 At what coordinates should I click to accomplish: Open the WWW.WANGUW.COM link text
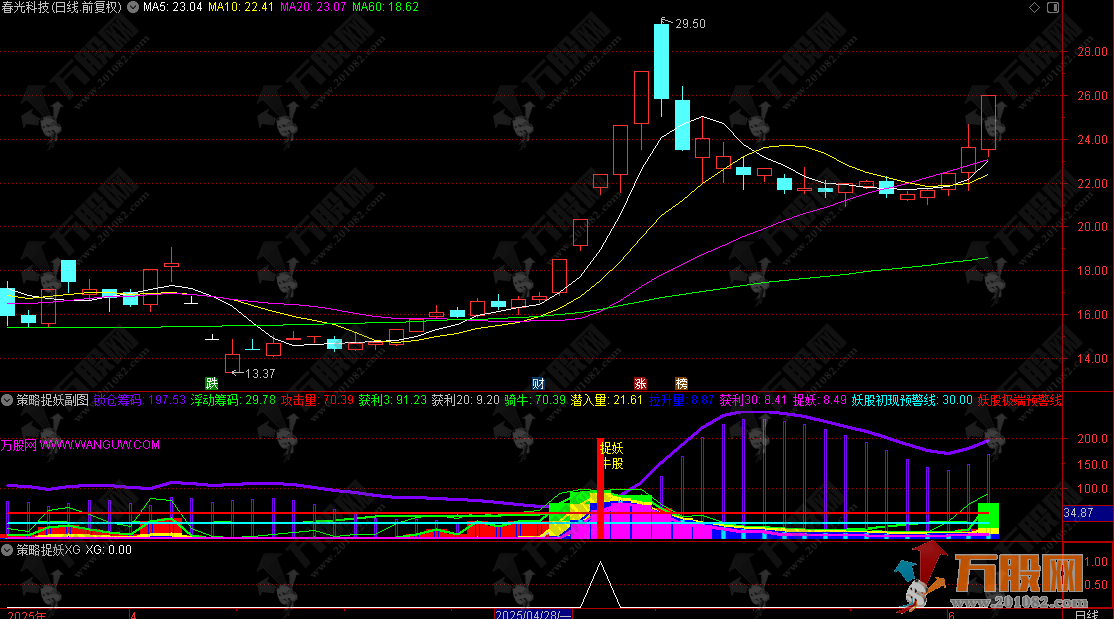(99, 444)
